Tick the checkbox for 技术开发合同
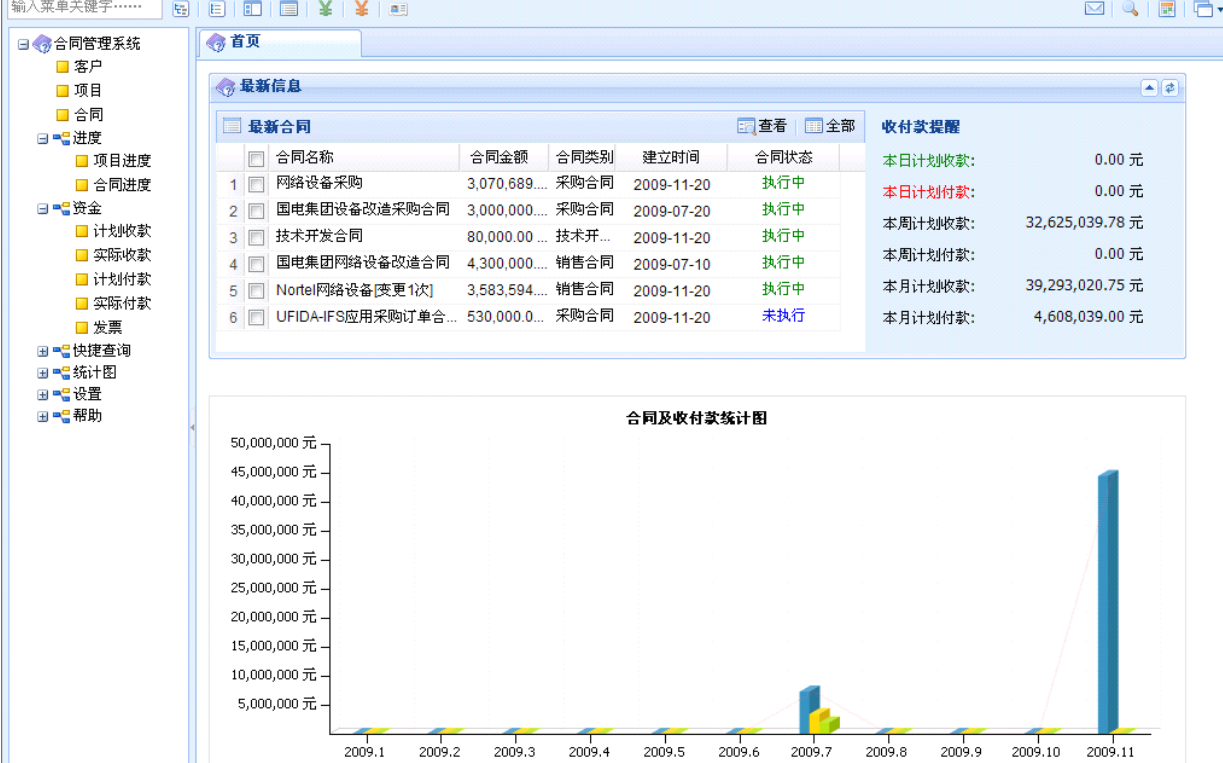The width and height of the screenshot is (1223, 763). coord(256,238)
